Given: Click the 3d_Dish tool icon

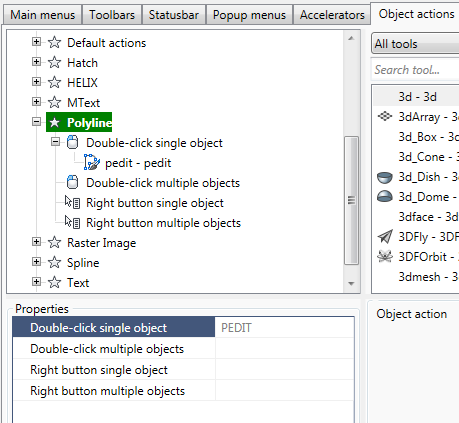Looking at the screenshot, I should coord(385,177).
